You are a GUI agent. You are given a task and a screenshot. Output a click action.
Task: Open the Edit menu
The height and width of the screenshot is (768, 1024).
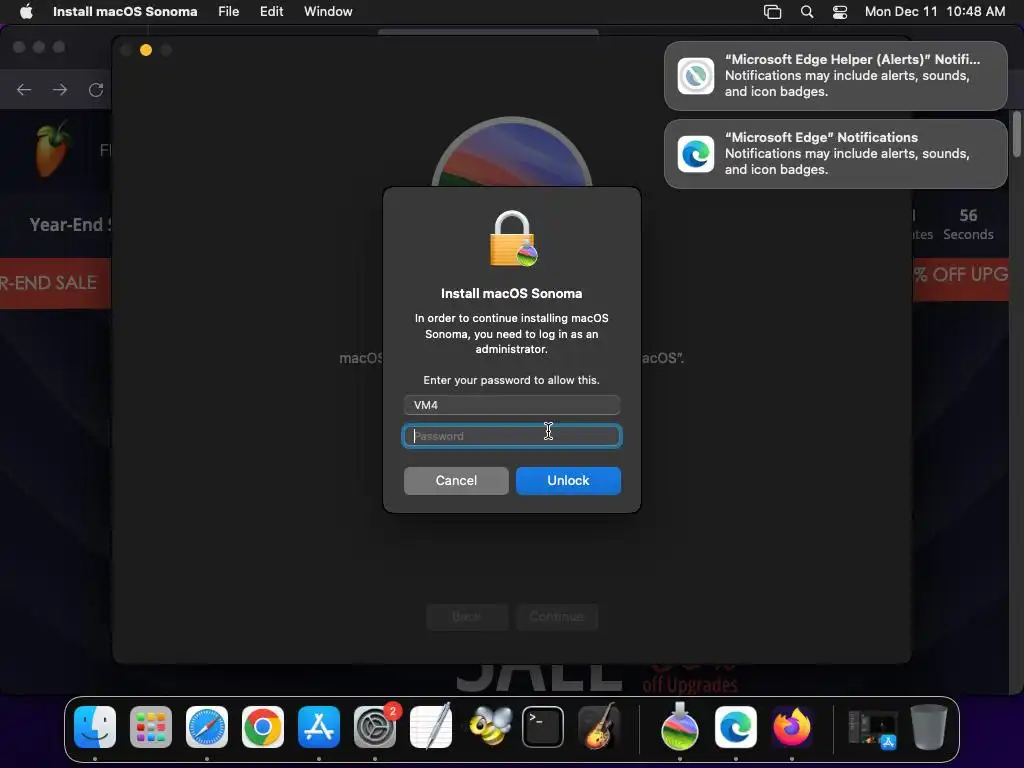click(x=272, y=11)
